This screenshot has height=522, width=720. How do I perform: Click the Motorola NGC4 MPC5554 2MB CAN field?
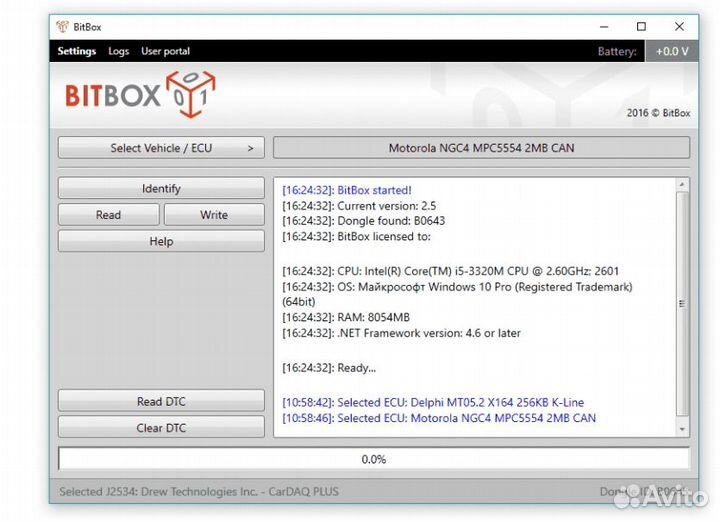point(481,148)
